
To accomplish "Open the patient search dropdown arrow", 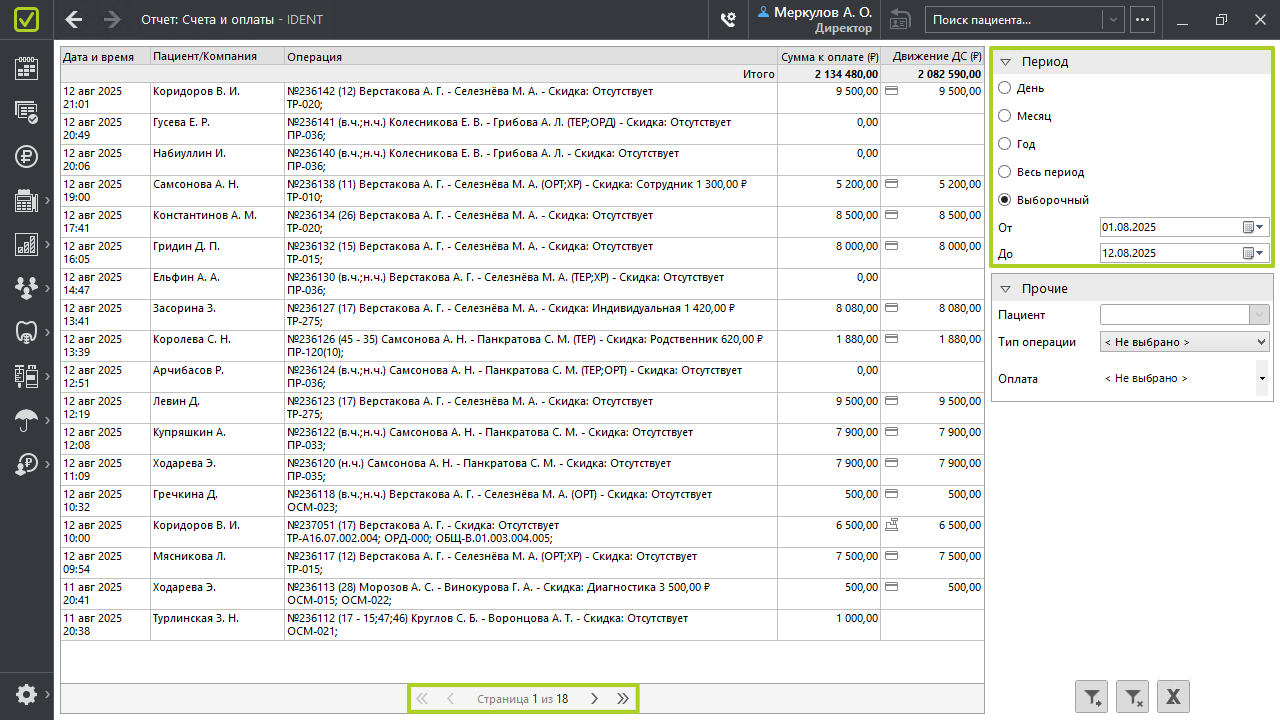I will tap(1113, 19).
